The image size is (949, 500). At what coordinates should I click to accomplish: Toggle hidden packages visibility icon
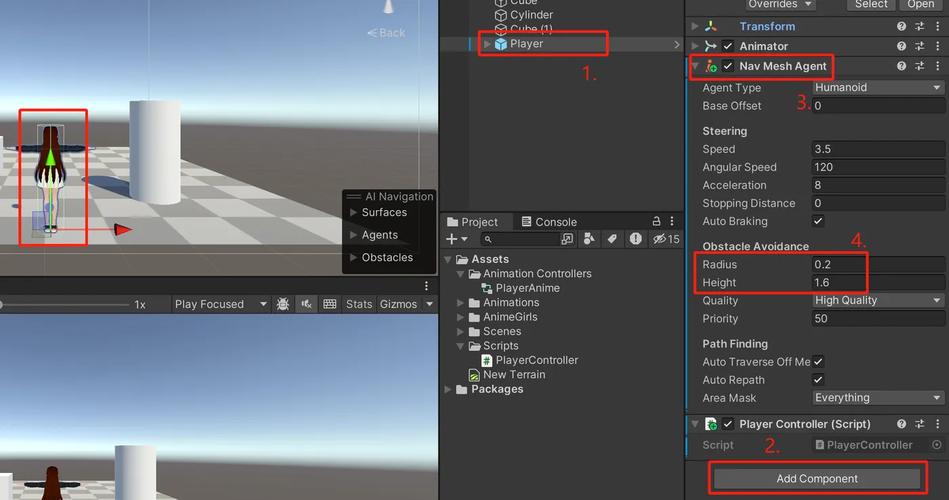tap(660, 239)
